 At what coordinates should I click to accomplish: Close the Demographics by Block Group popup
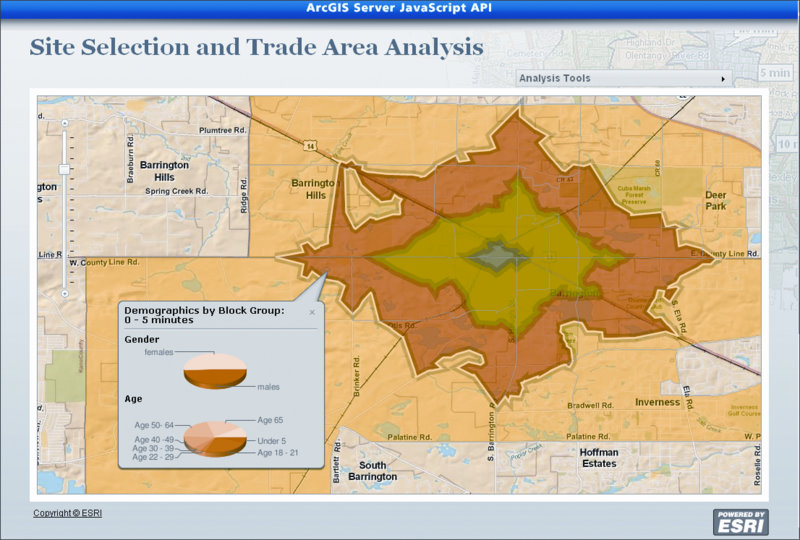(x=312, y=312)
